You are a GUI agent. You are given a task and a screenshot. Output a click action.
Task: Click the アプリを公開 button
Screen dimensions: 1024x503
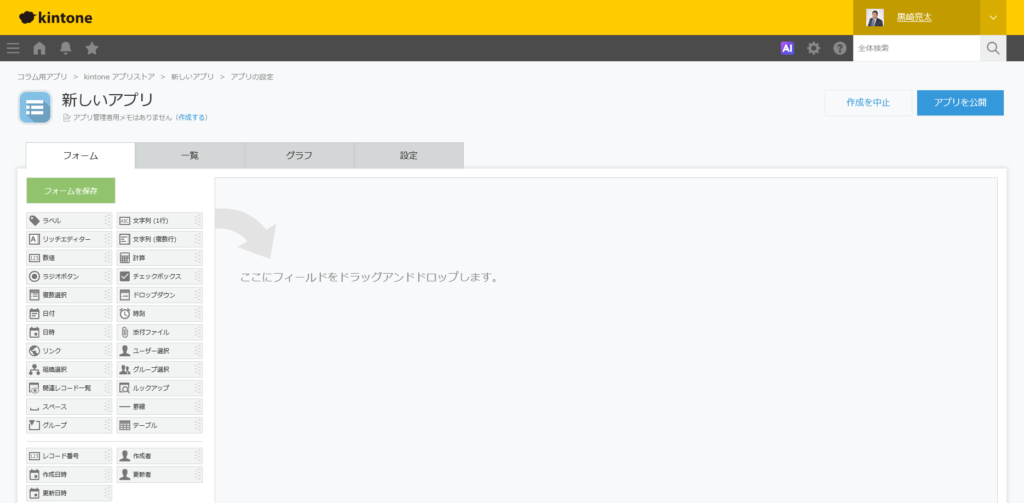960,103
